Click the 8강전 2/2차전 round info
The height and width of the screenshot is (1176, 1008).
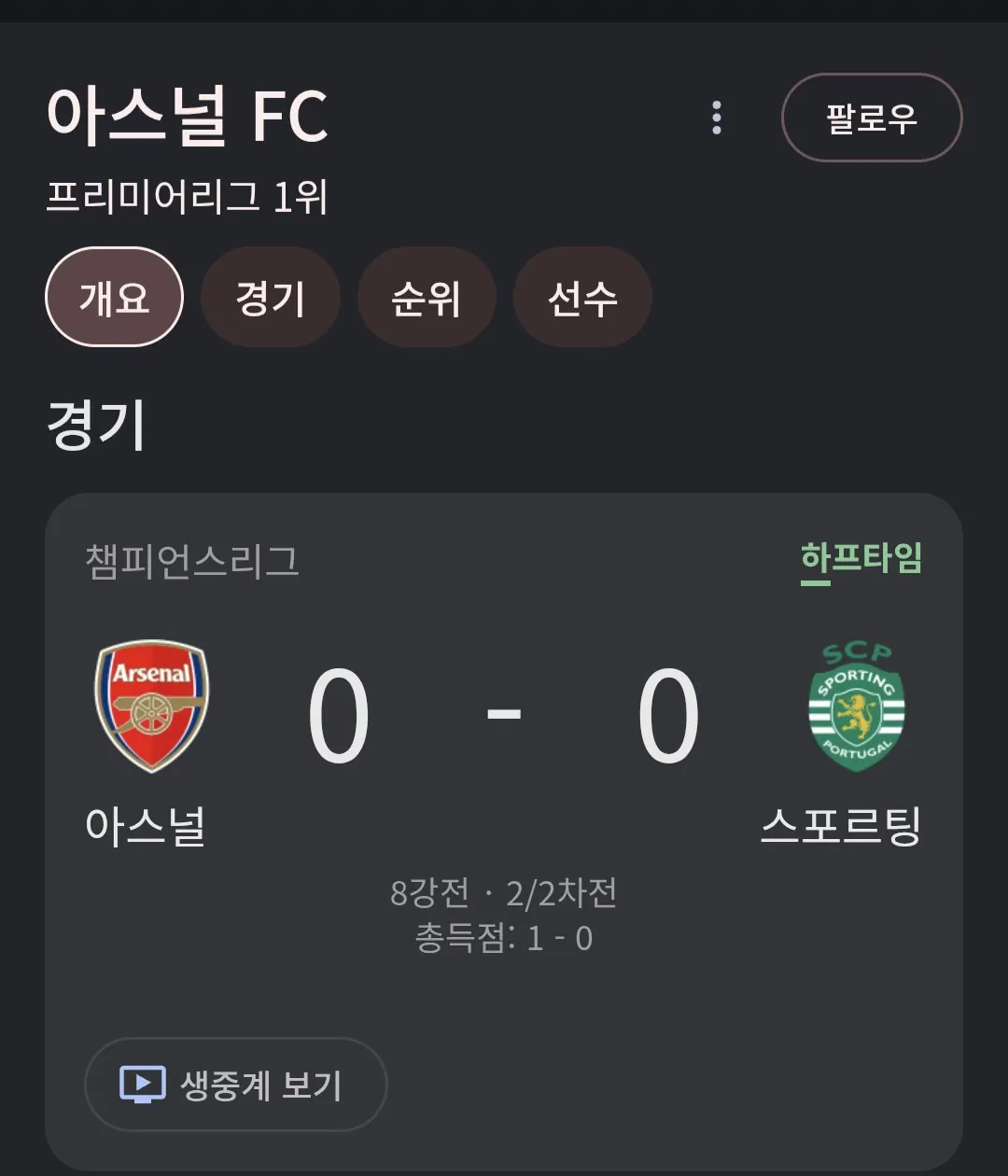pos(504,893)
